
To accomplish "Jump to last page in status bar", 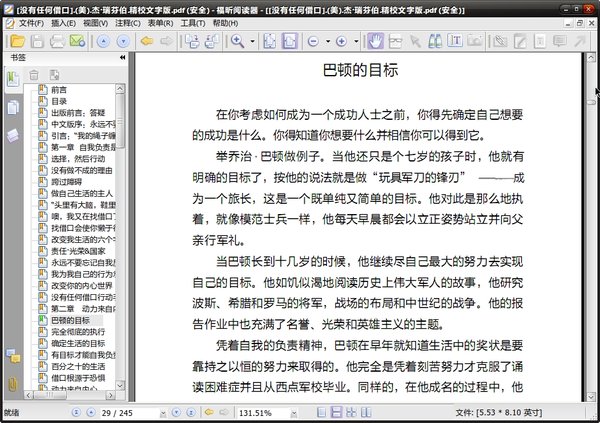I will pyautogui.click(x=191, y=412).
